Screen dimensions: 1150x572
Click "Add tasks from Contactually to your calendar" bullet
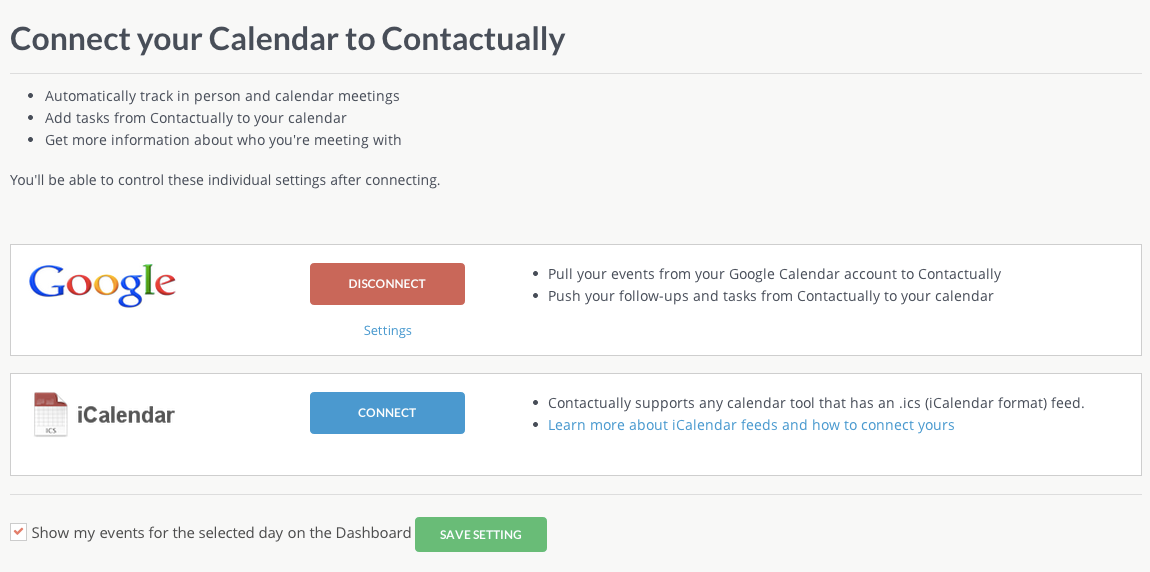tap(196, 118)
